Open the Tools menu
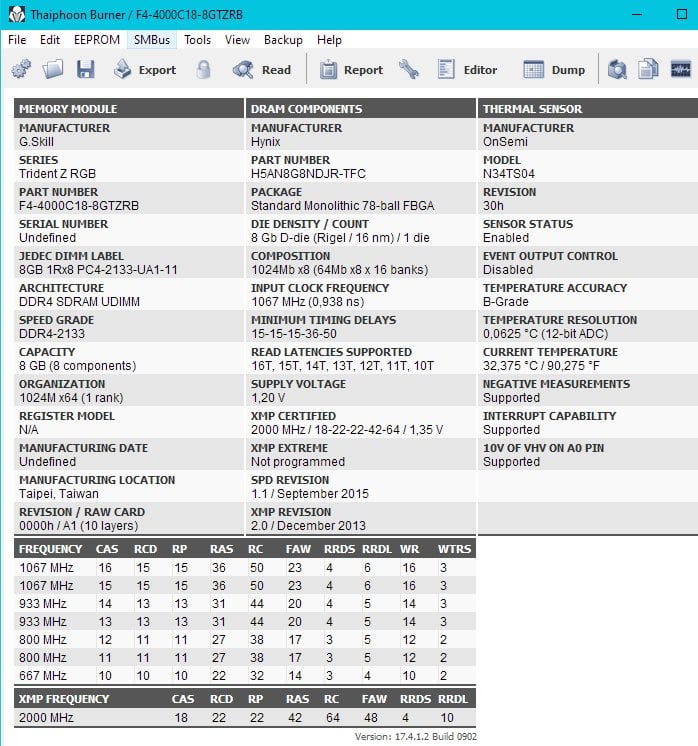698x746 pixels. click(x=197, y=40)
